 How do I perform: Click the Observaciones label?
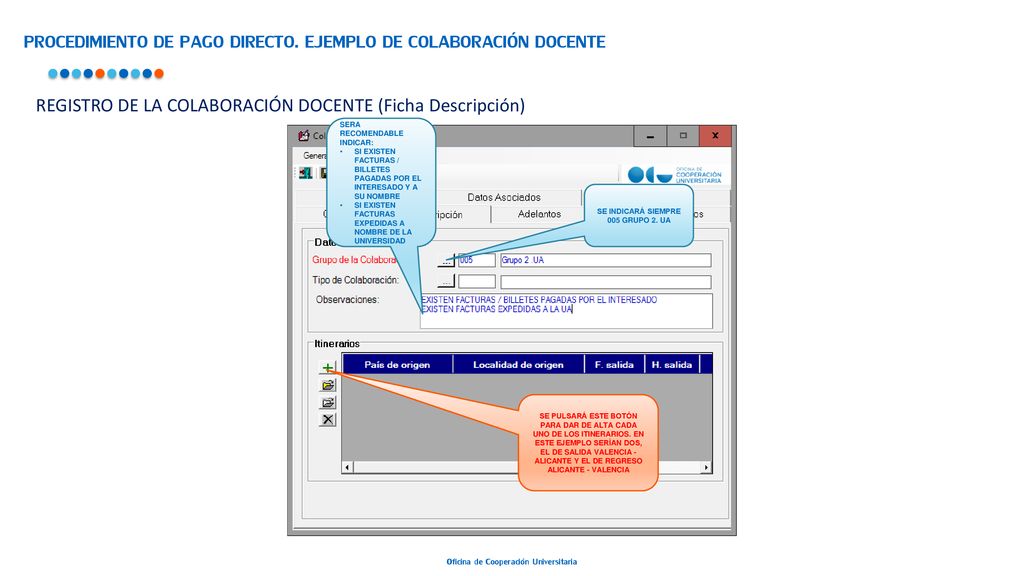point(347,300)
